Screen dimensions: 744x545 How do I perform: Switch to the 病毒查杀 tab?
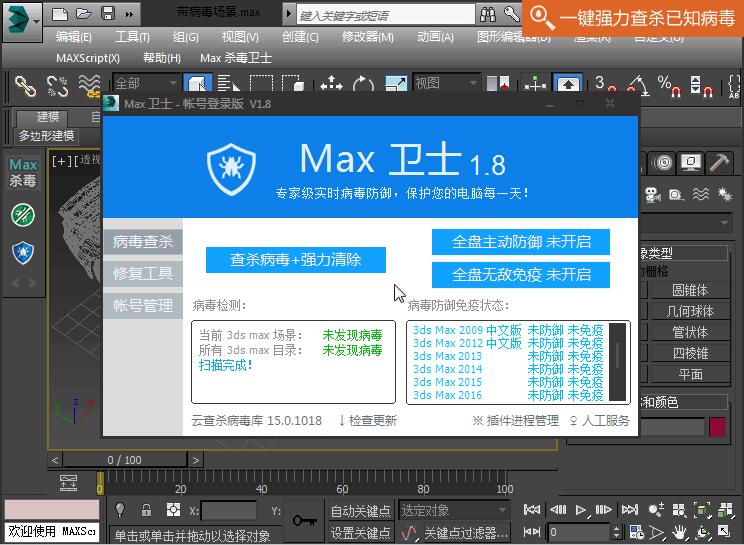[142, 241]
